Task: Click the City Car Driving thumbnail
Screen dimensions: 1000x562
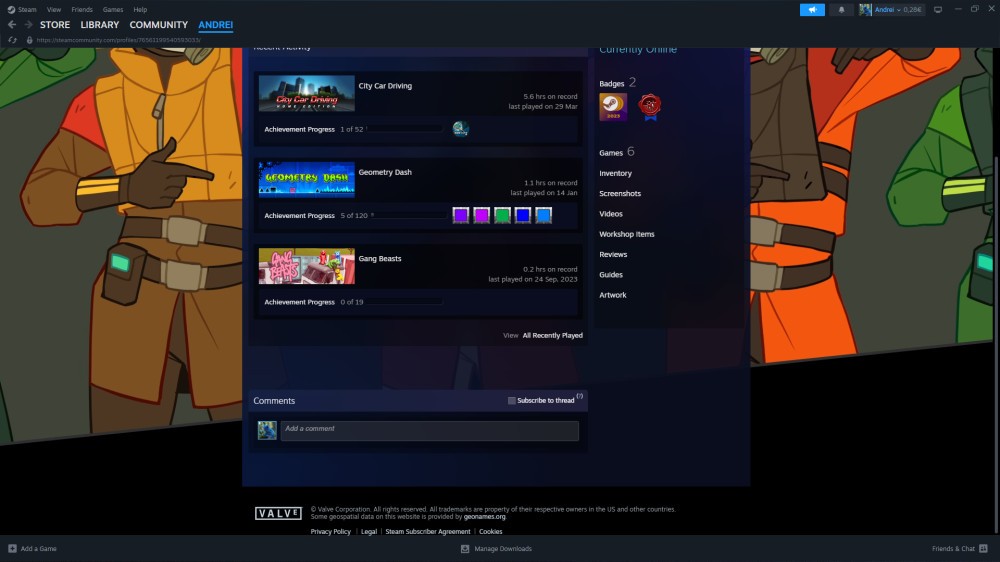Action: click(x=307, y=93)
